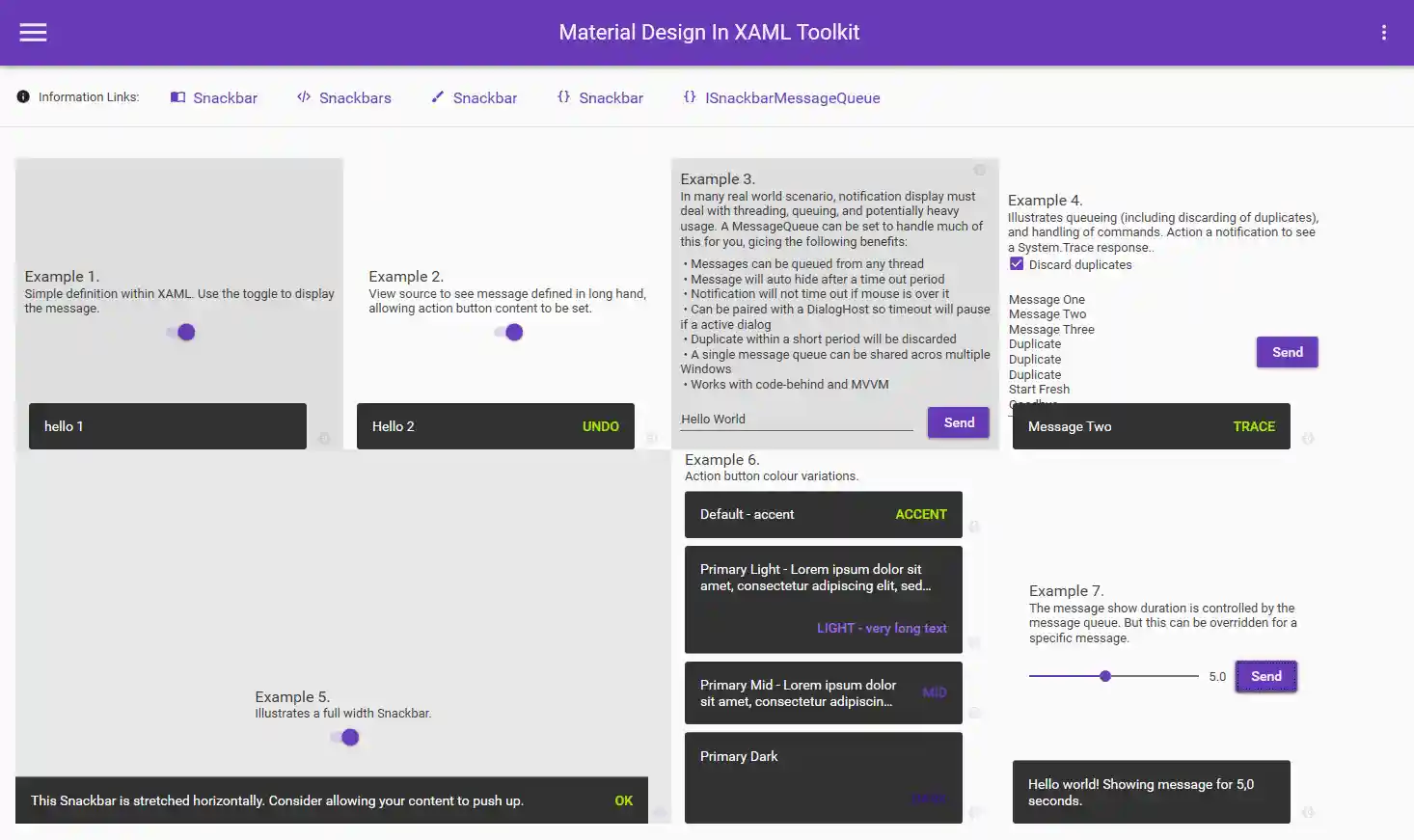Click the code icon next to Snackbars
Image resolution: width=1414 pixels, height=840 pixels.
(304, 97)
